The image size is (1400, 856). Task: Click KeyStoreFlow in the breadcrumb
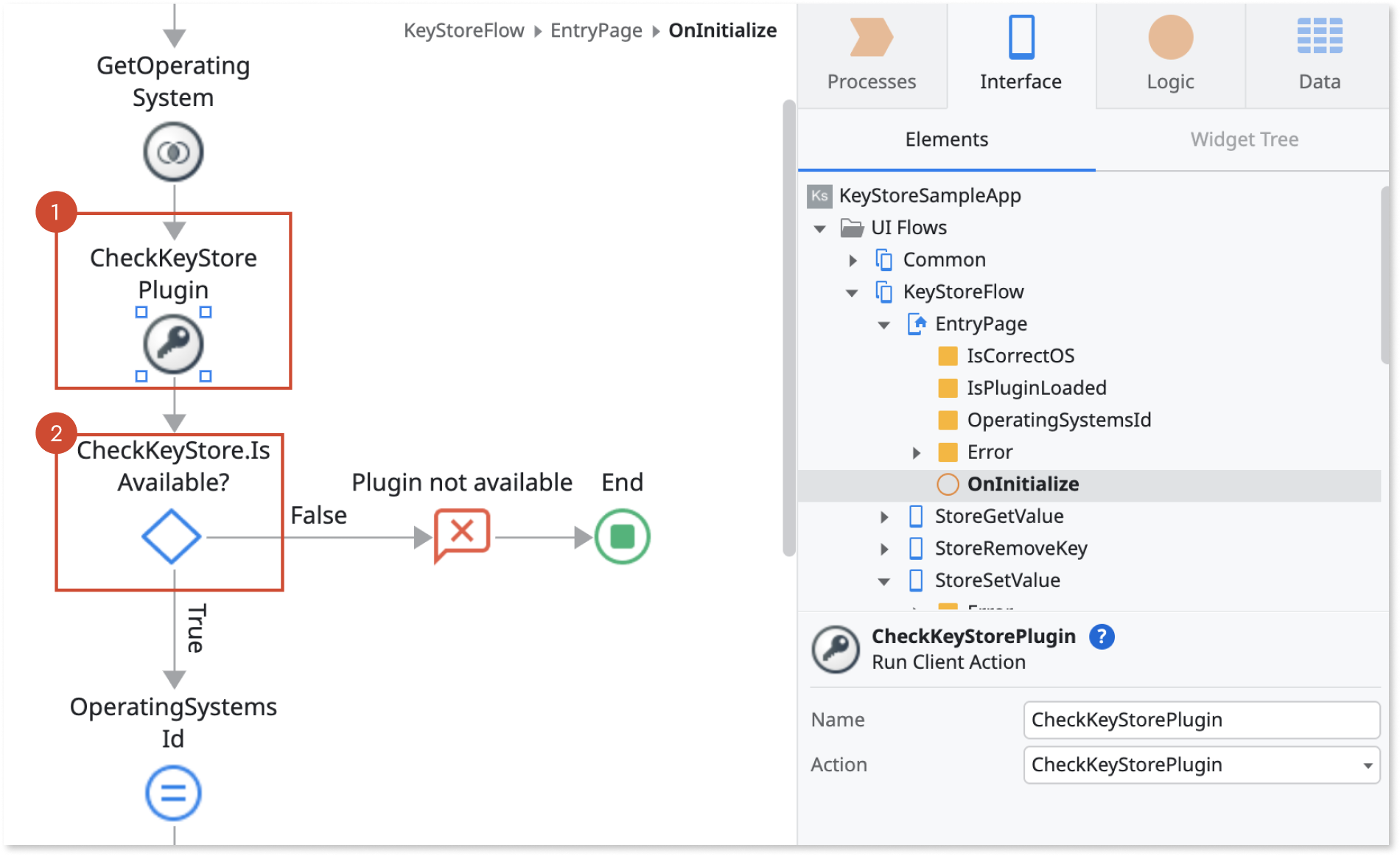click(x=464, y=29)
